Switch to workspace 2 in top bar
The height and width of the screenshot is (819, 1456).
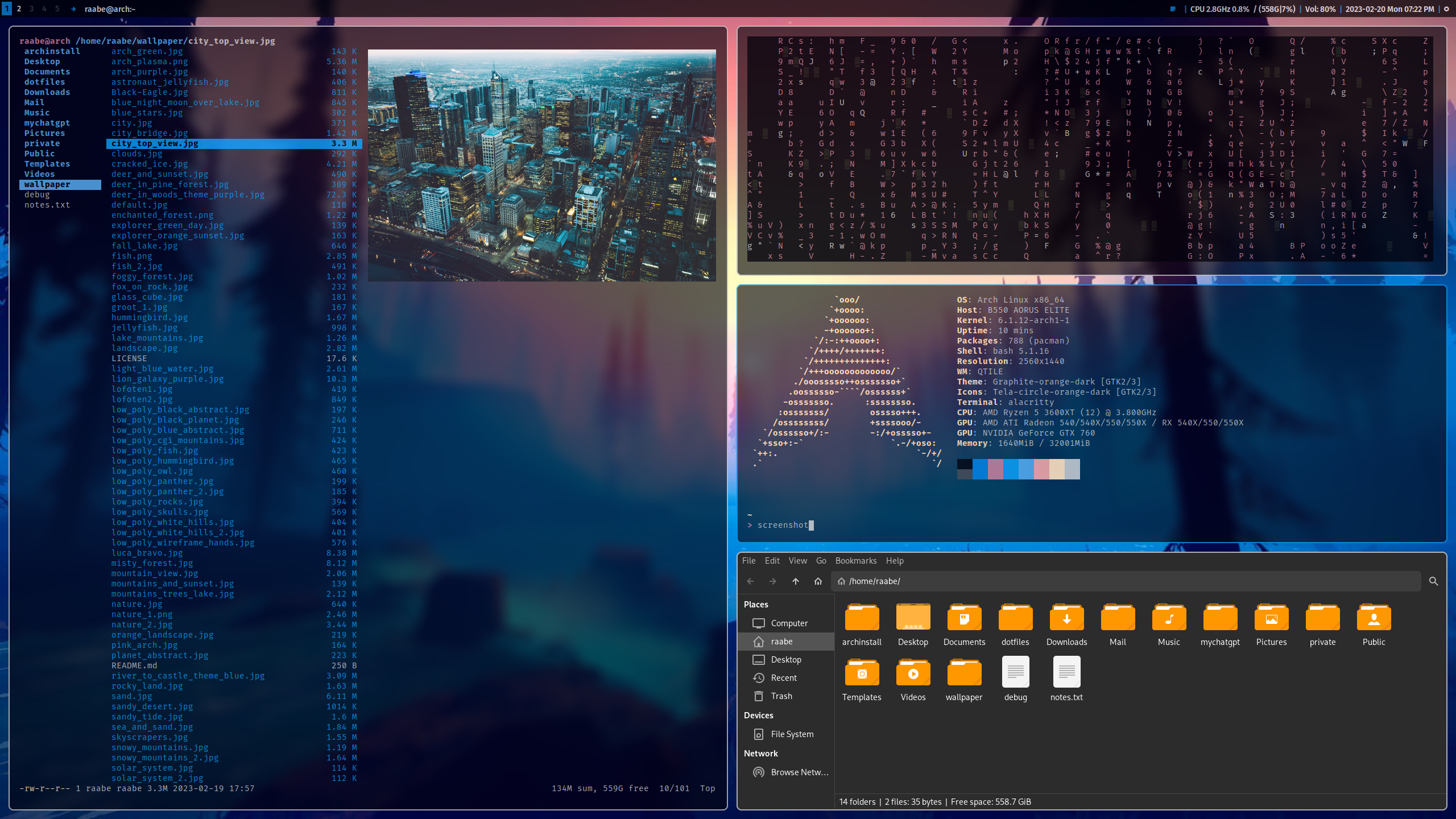19,9
